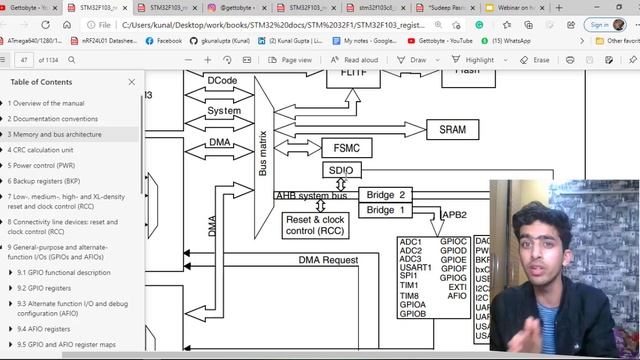This screenshot has height=360, width=640.
Task: Zoom out of the PDF
Action: pyautogui.click(x=188, y=60)
